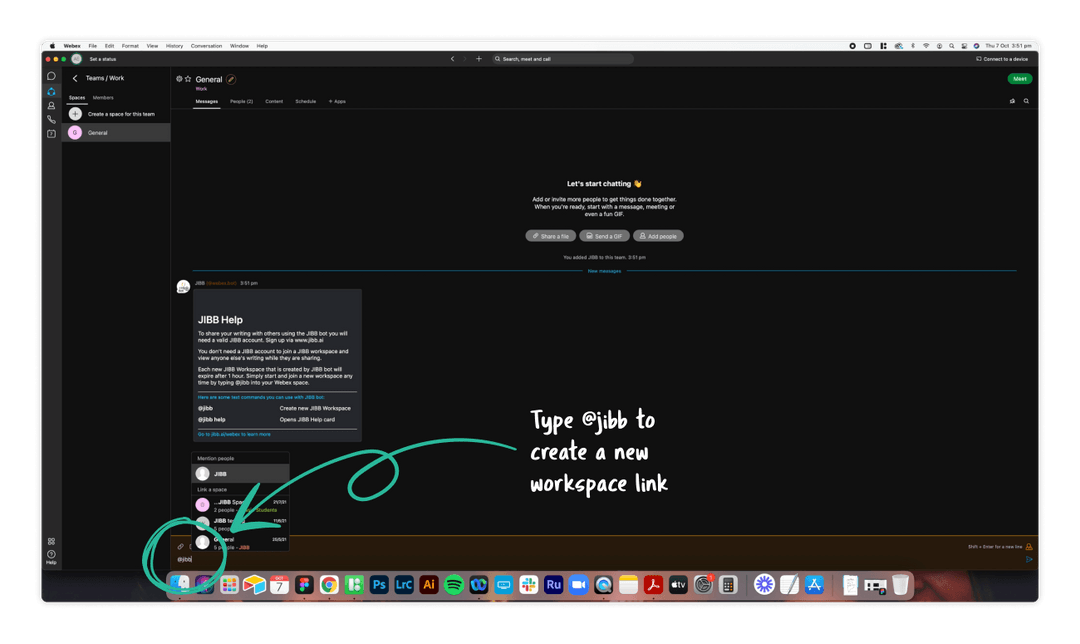1080x644 pixels.
Task: Click the send message arrow
Action: point(1029,559)
